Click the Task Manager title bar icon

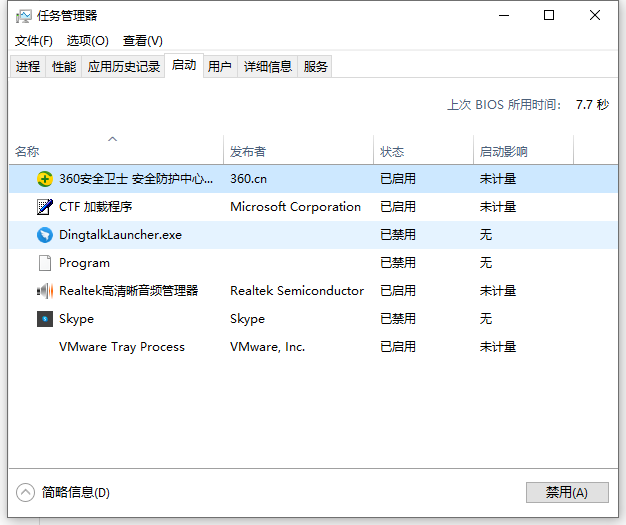[23, 16]
